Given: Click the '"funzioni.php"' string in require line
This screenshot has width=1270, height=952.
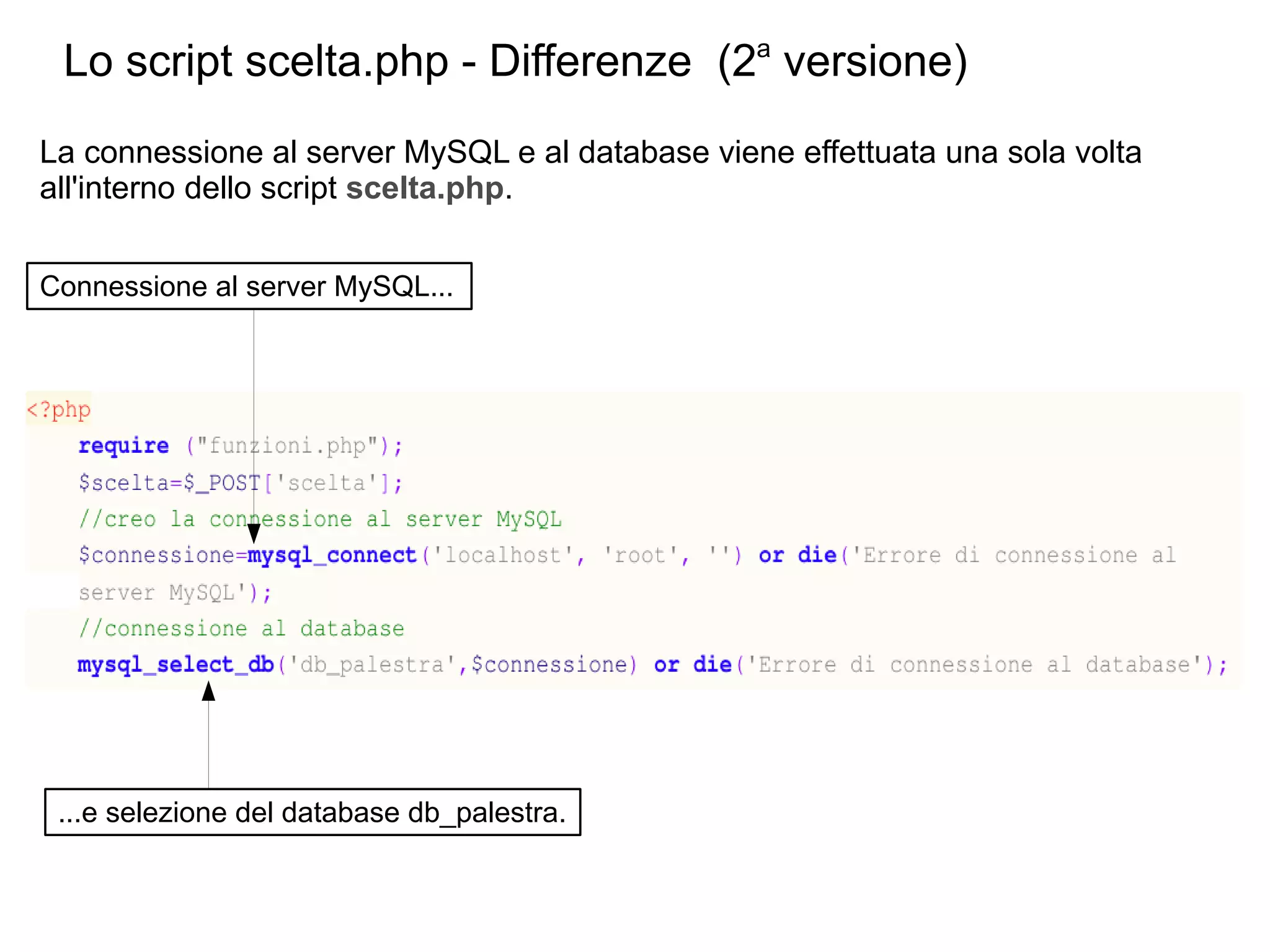Looking at the screenshot, I should tap(287, 445).
